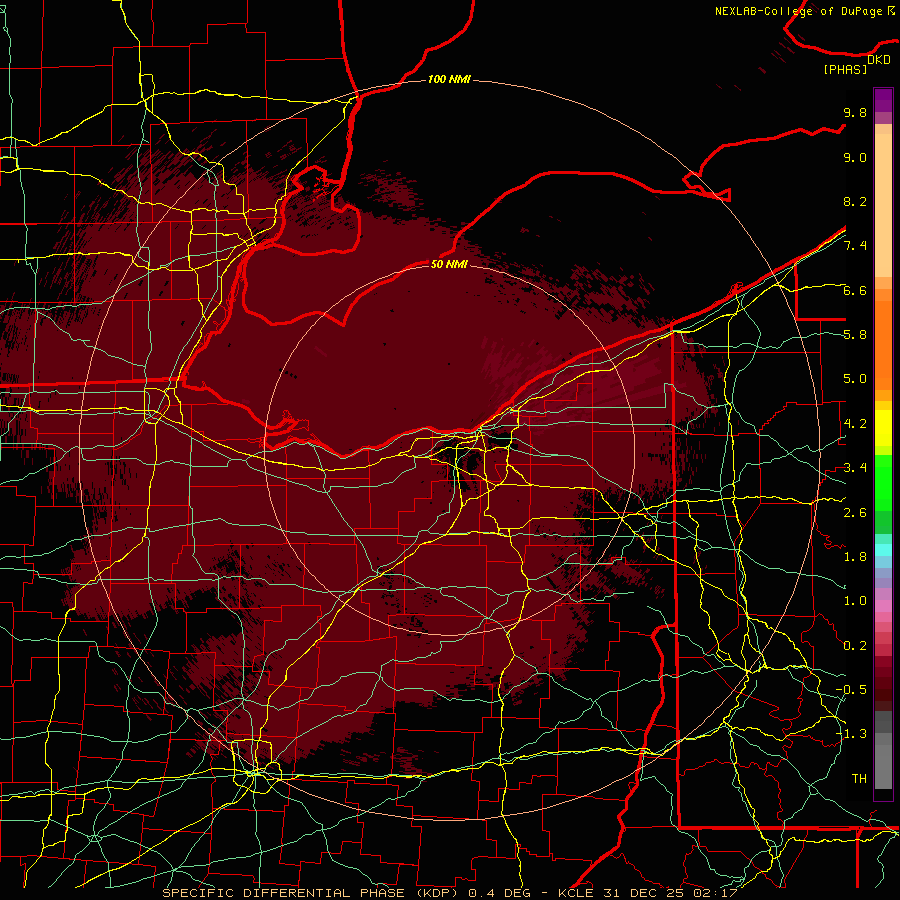This screenshot has width=900, height=900.
Task: Select the 8.2 value on the scale
Action: click(x=855, y=201)
